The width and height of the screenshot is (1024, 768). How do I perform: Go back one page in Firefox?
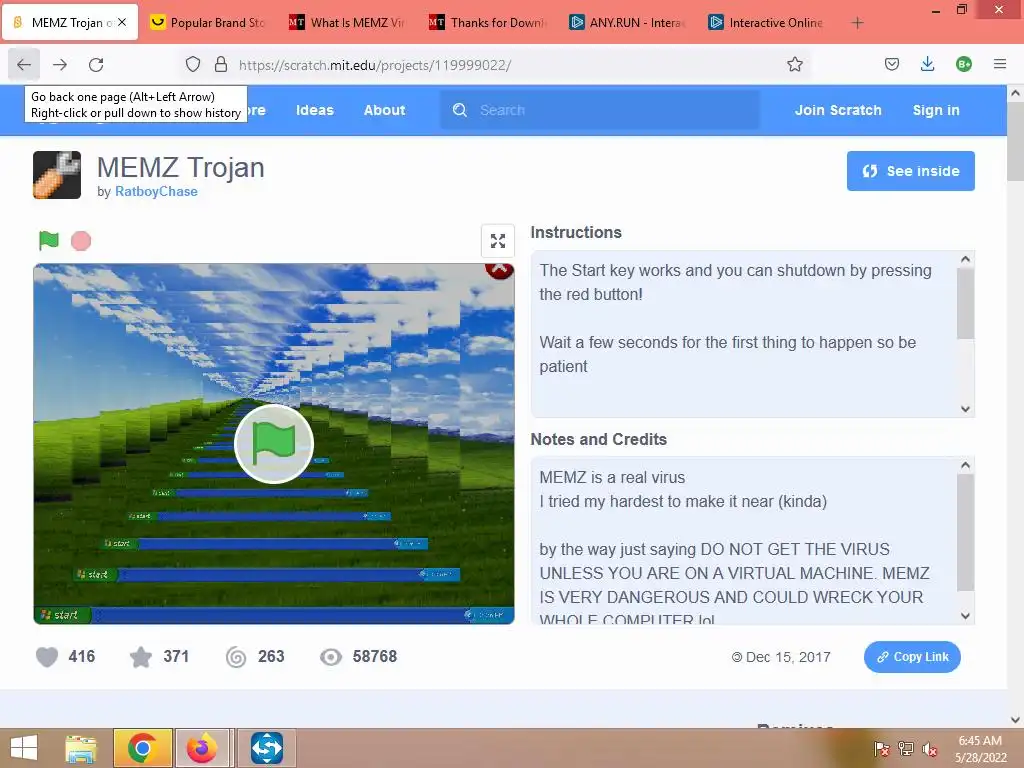point(24,65)
